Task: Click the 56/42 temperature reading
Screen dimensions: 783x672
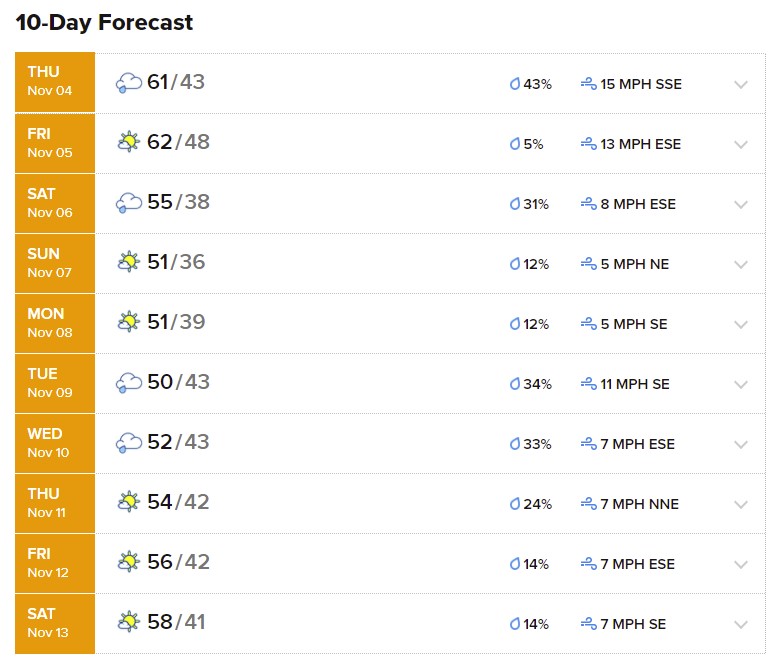Action: click(178, 562)
